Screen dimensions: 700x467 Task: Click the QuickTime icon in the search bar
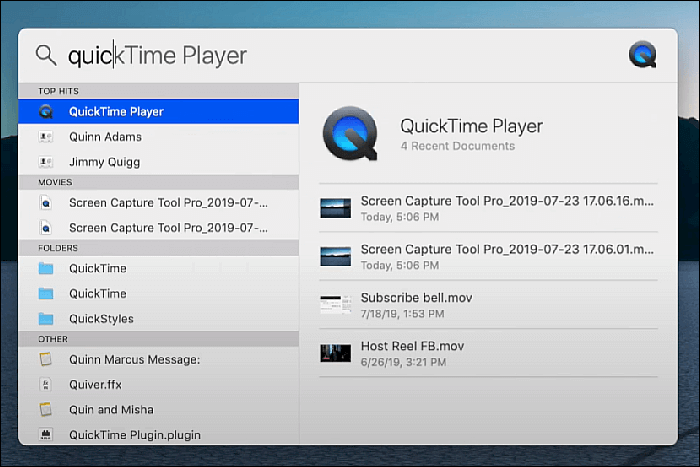pos(642,55)
